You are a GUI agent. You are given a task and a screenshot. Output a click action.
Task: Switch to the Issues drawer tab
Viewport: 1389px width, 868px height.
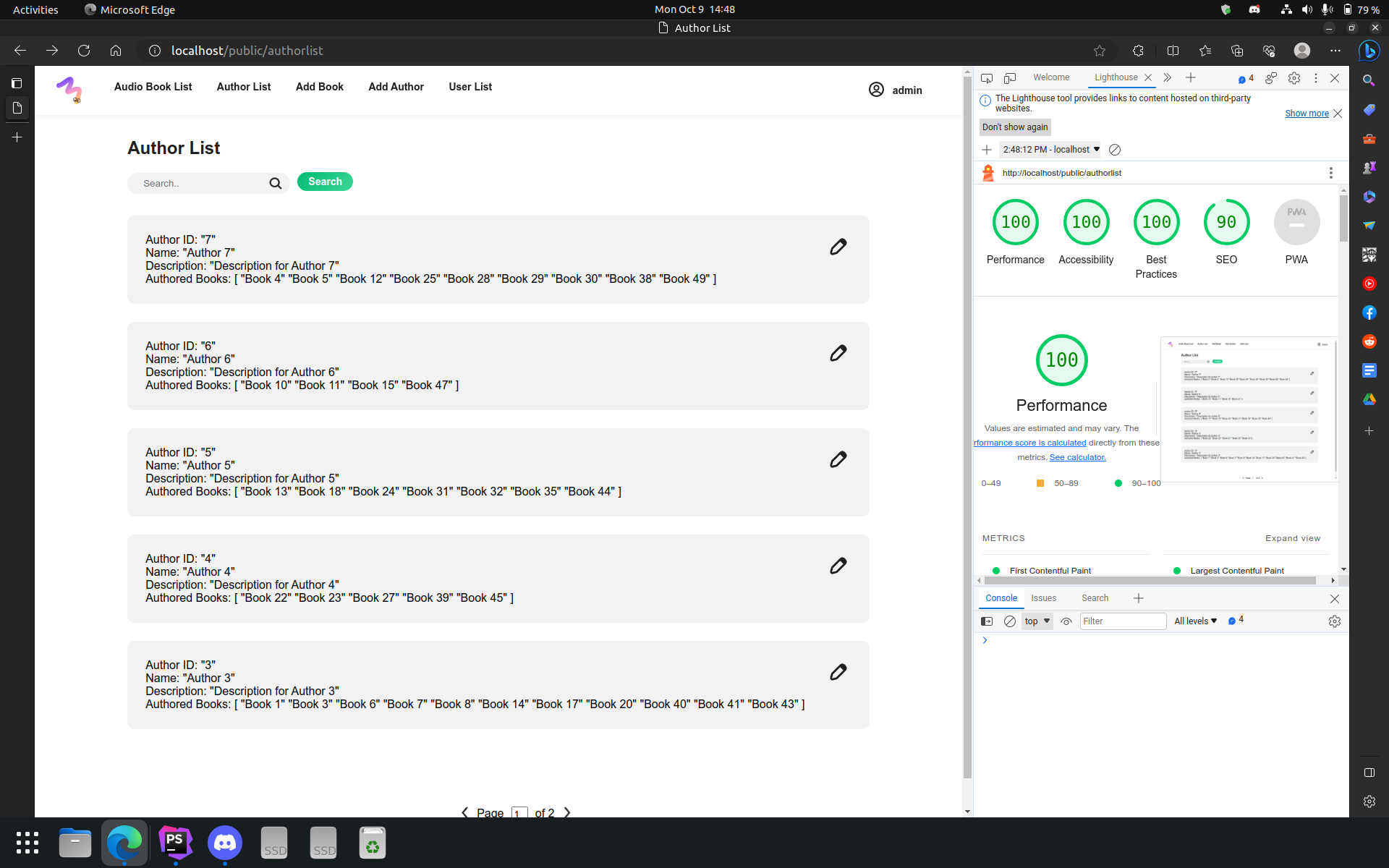[1043, 598]
